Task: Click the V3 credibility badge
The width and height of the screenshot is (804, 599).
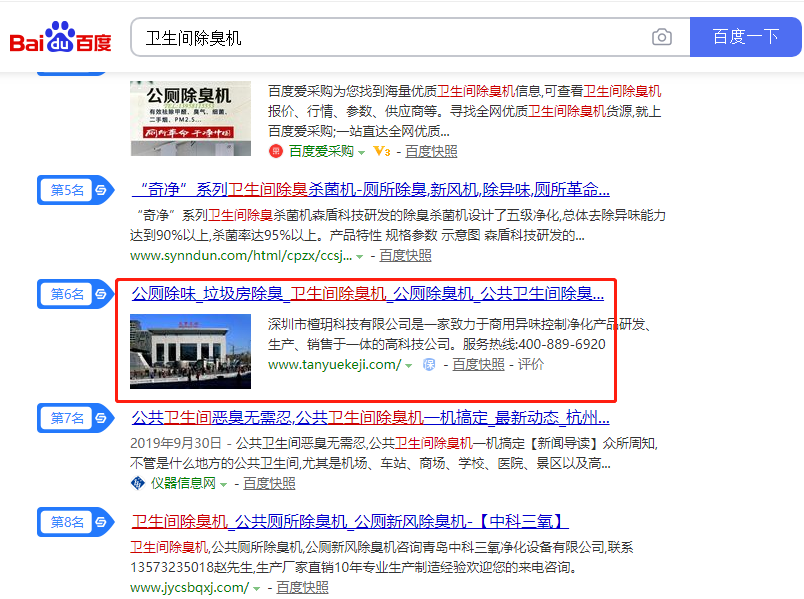Action: pos(382,151)
